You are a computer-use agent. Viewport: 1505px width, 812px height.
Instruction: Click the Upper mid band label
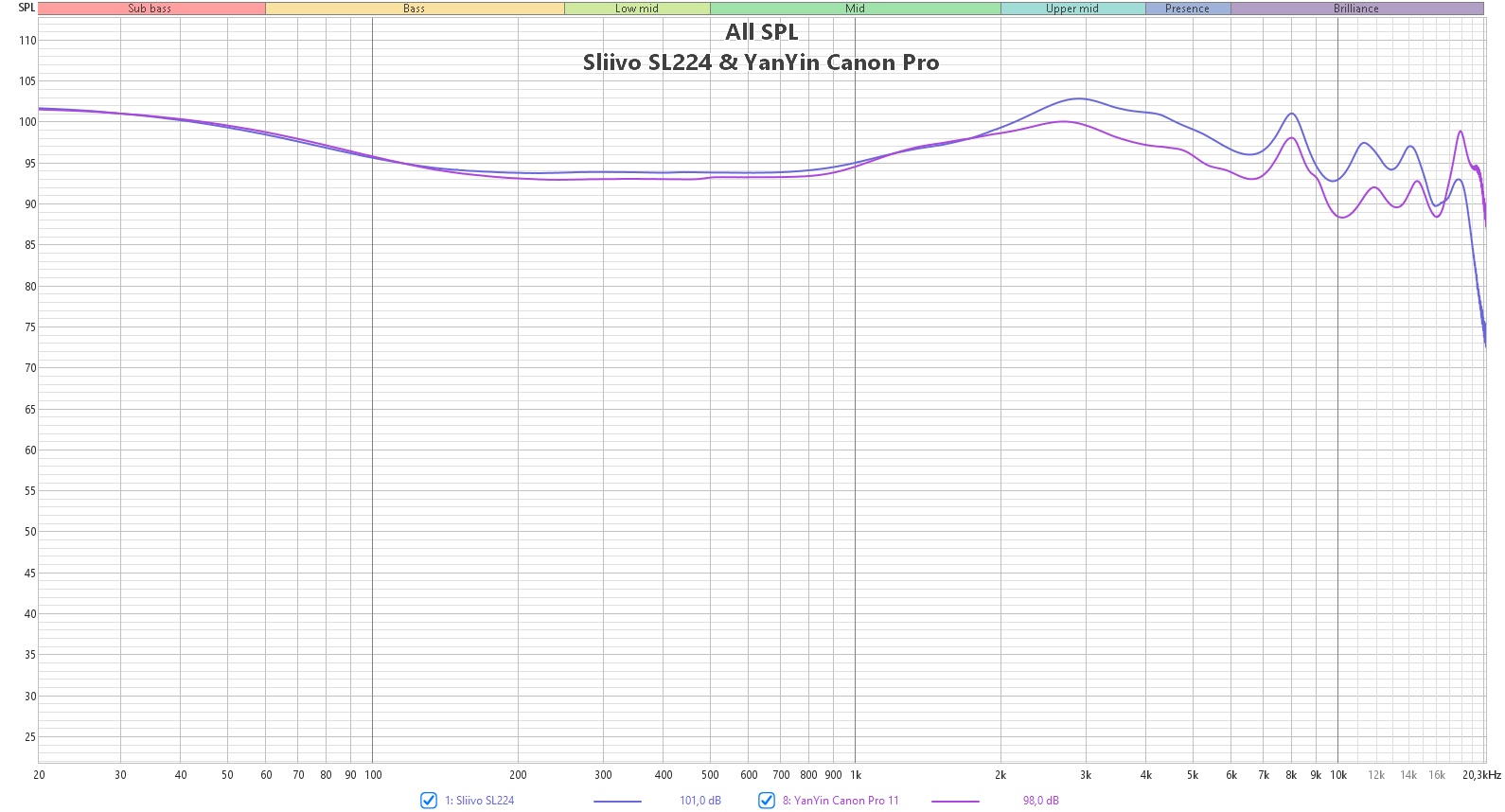1072,9
